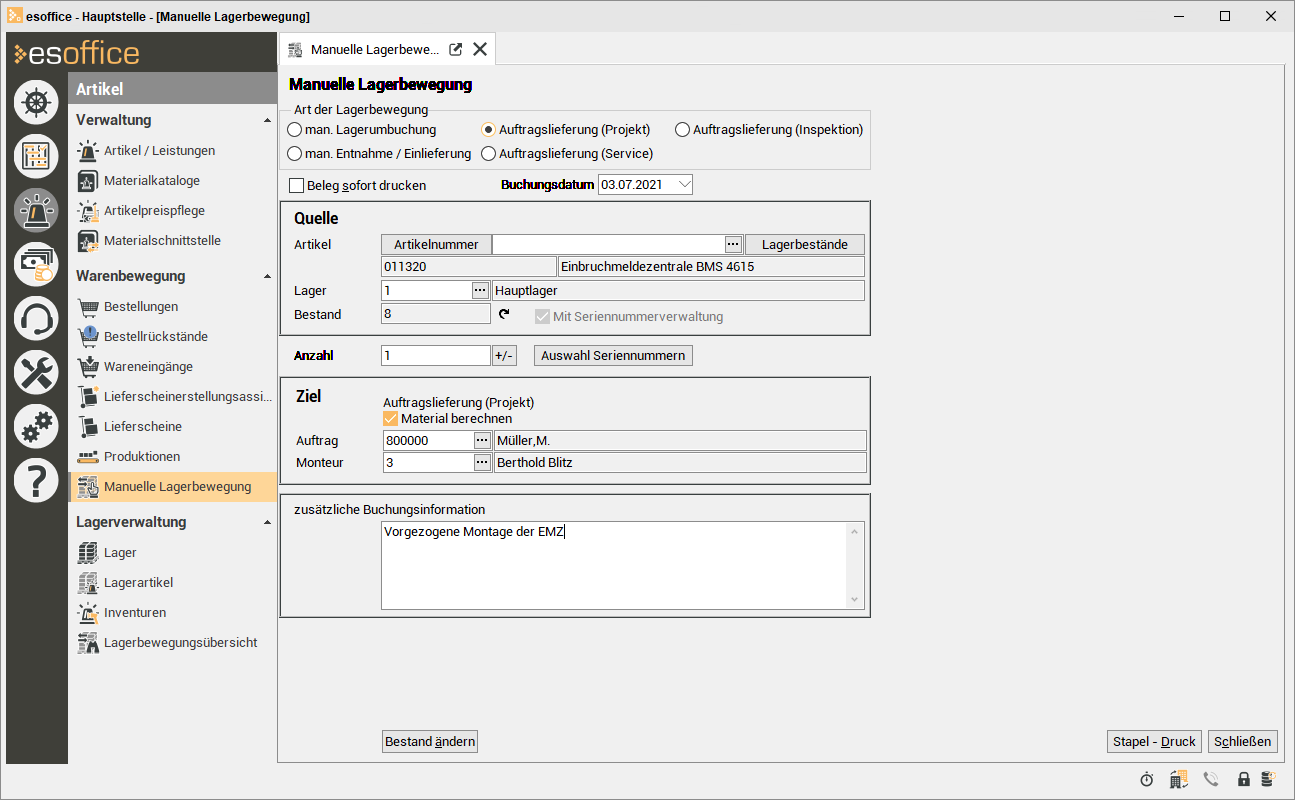Click the icon beside Wareneingänge
The height and width of the screenshot is (800, 1295).
point(87,367)
